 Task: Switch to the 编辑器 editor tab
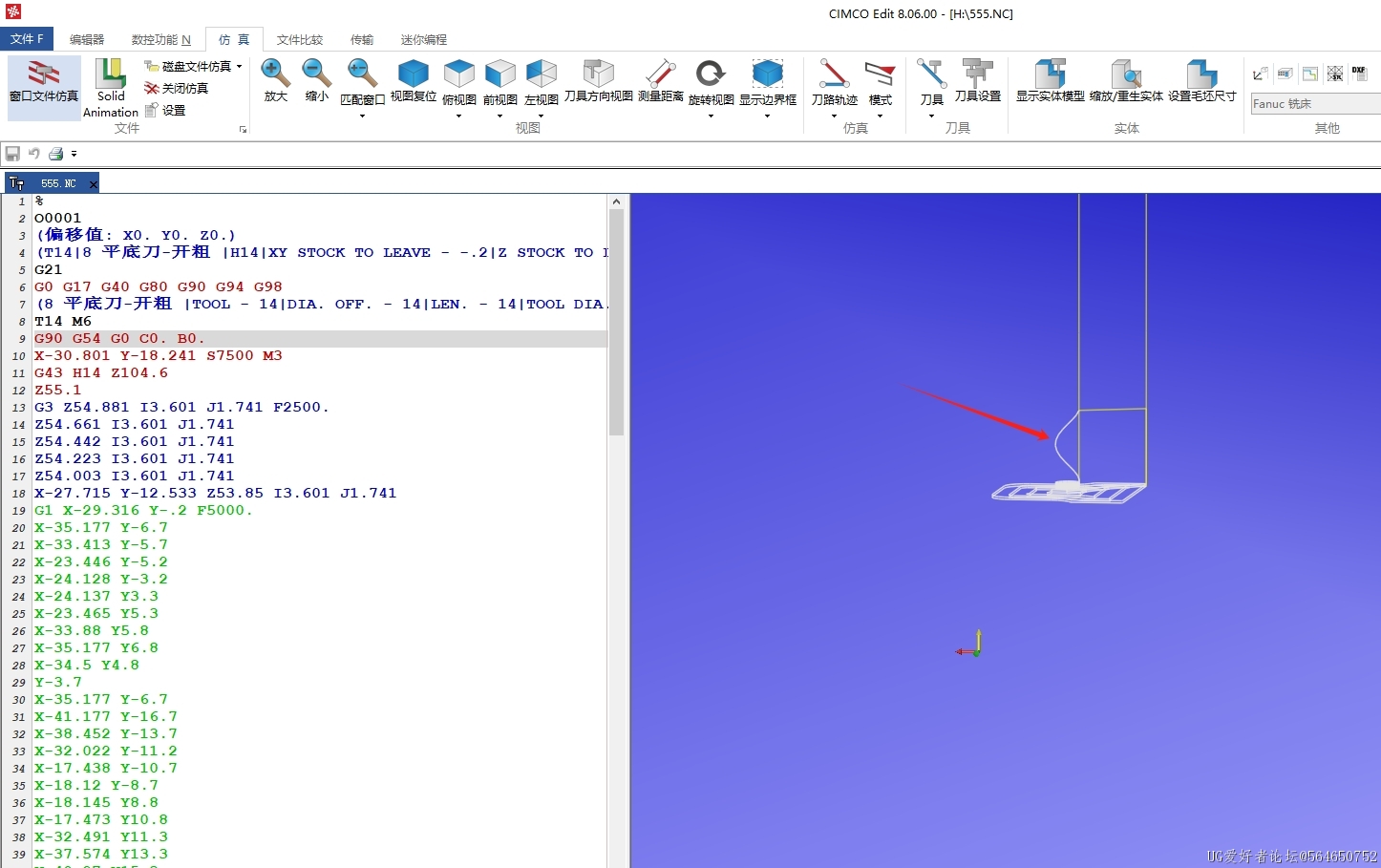click(x=87, y=39)
